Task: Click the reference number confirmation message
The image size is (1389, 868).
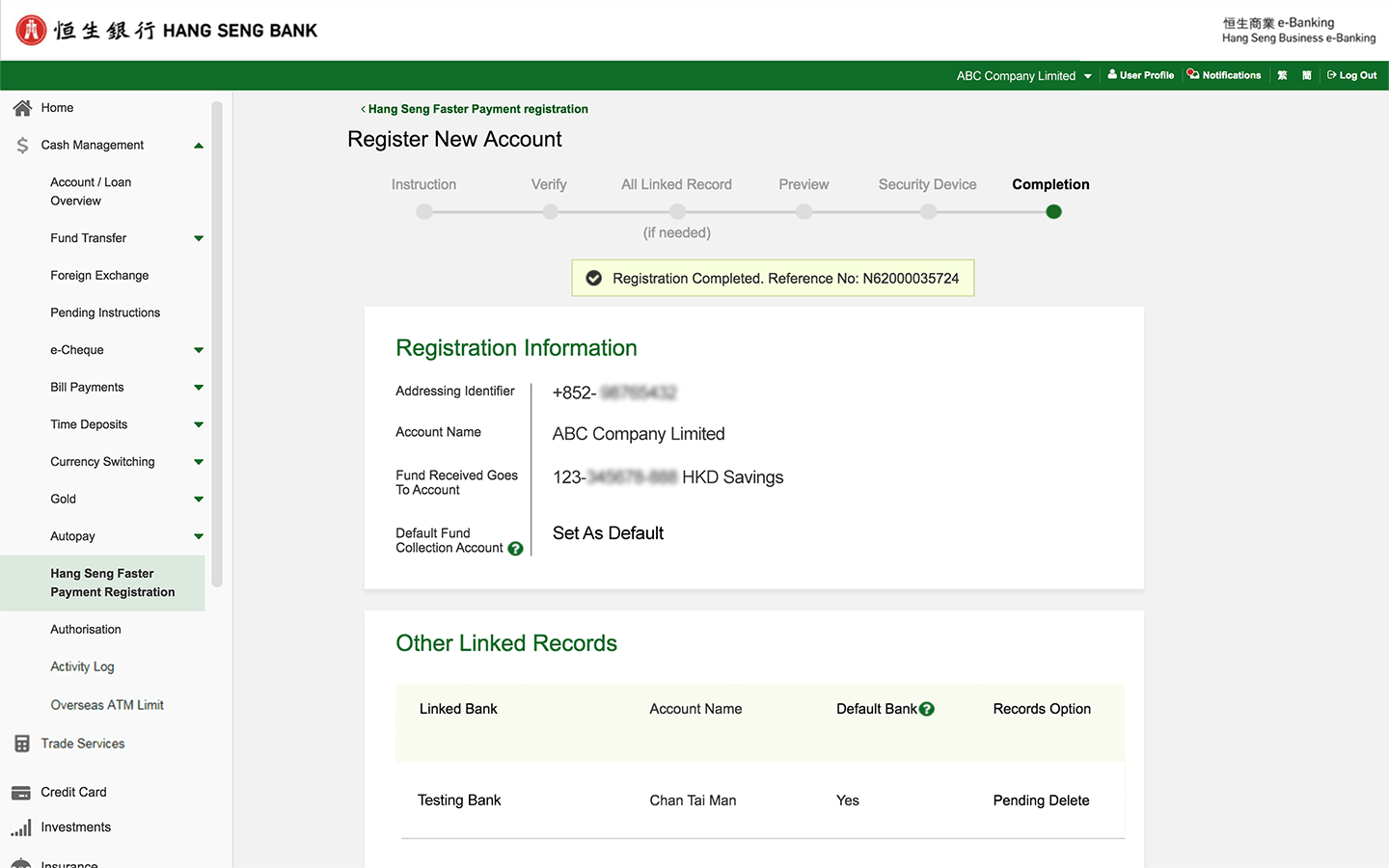Action: pos(773,278)
